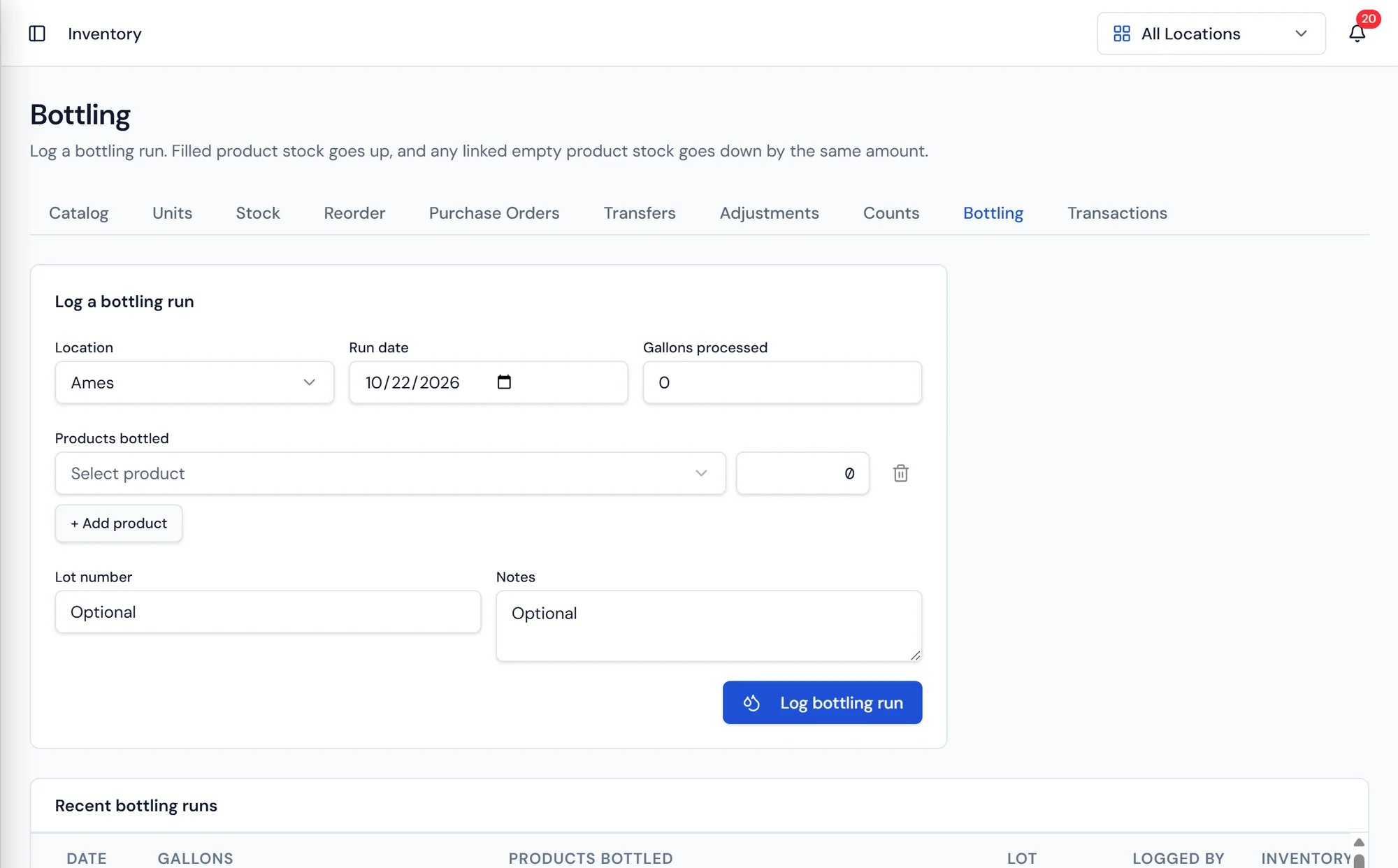Open the Transactions tab
1398x868 pixels.
coord(1117,213)
